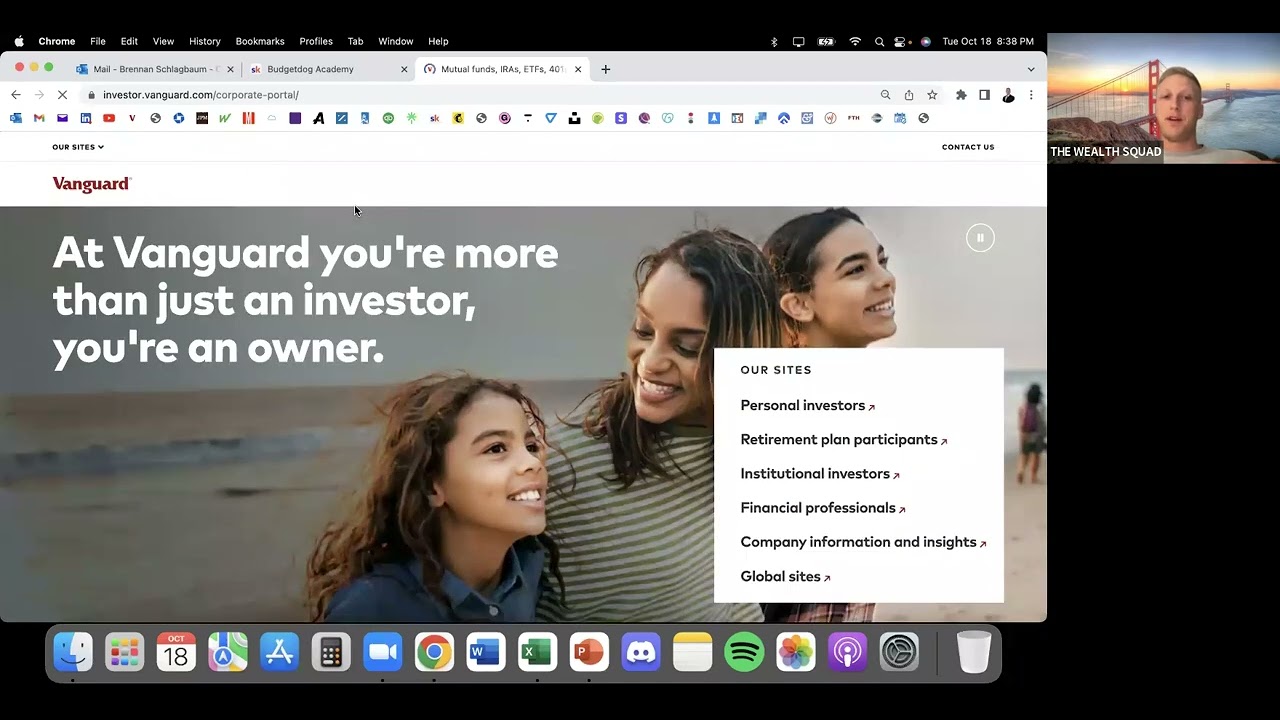Image resolution: width=1280 pixels, height=720 pixels.
Task: Open Excel from the Dock
Action: coord(537,653)
